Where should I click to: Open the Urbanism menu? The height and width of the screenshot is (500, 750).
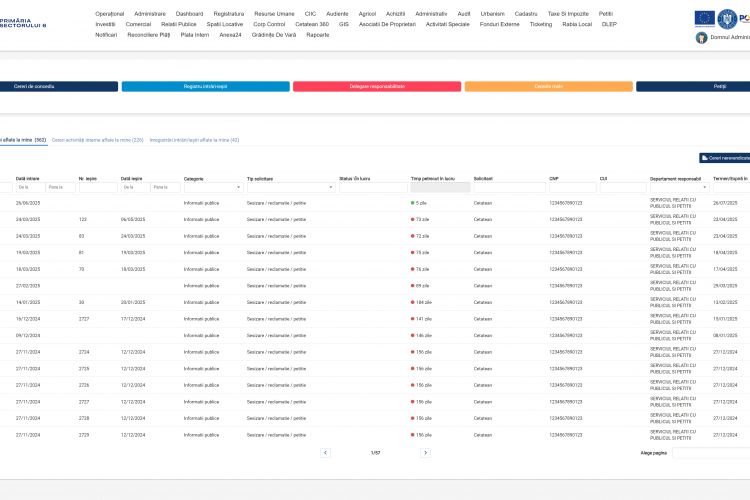(x=493, y=14)
